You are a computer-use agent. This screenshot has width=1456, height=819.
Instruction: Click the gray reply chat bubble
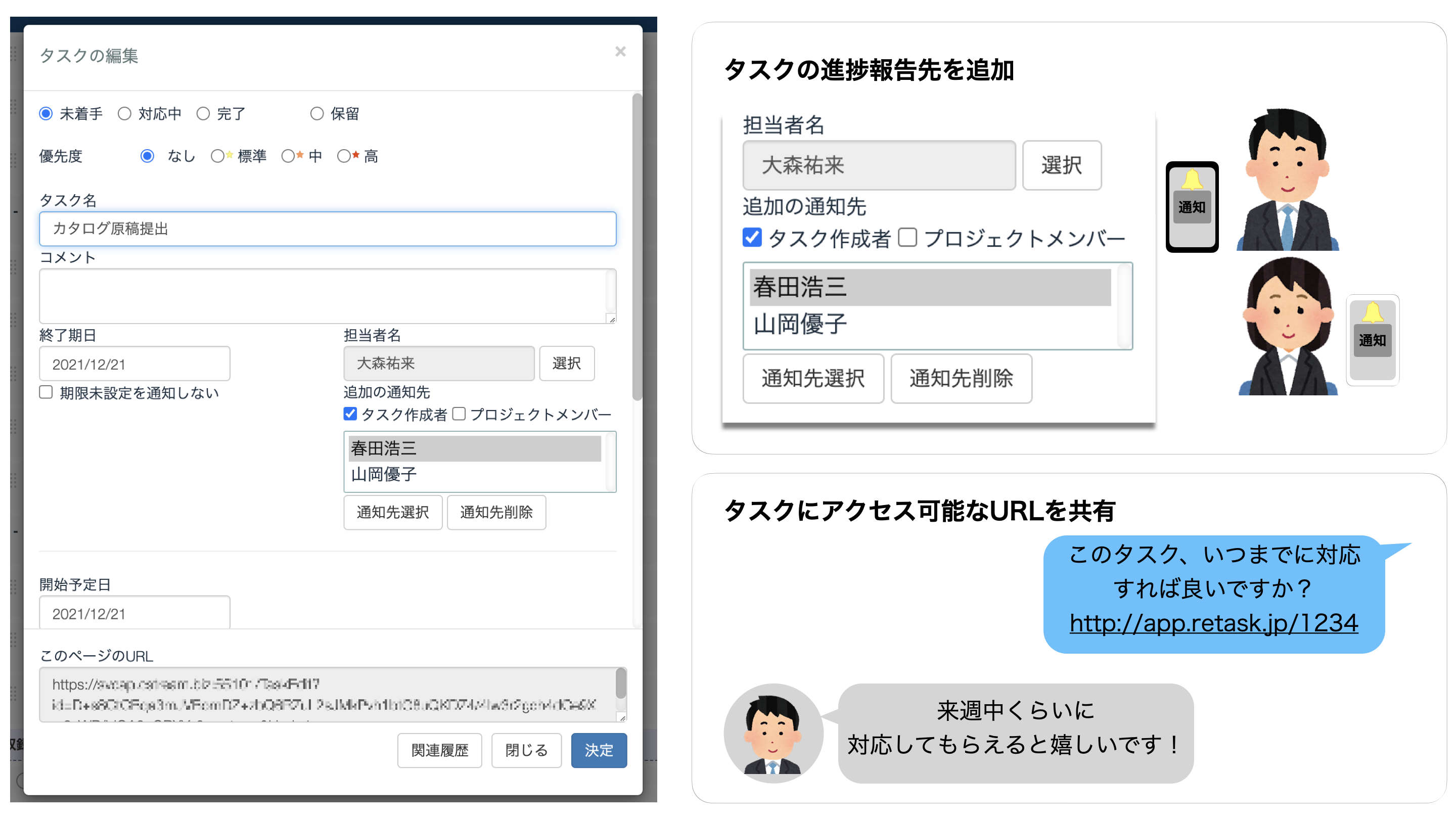[x=1015, y=734]
